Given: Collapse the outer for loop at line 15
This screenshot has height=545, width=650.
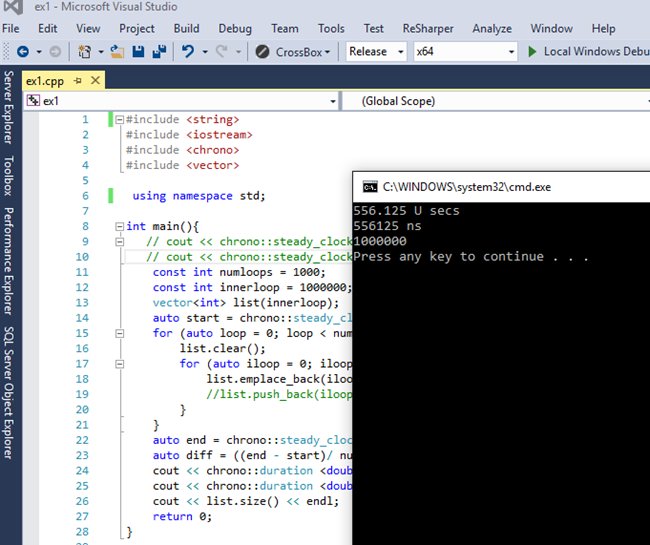Looking at the screenshot, I should [x=119, y=333].
